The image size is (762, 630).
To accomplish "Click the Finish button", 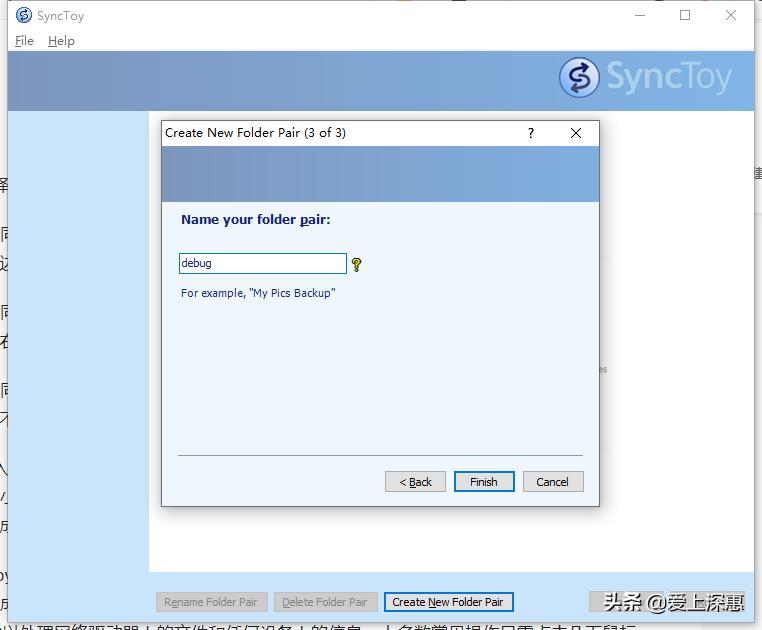I will click(x=484, y=482).
